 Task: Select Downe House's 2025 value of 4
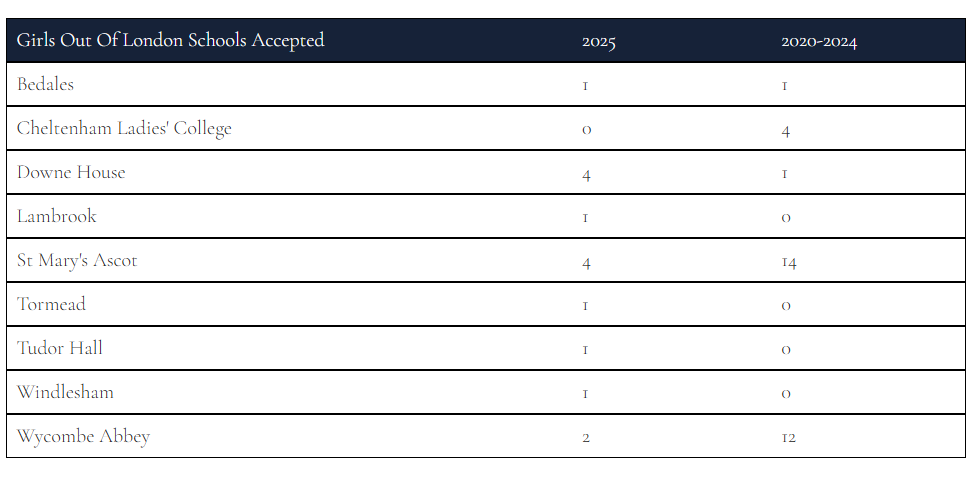pos(586,174)
